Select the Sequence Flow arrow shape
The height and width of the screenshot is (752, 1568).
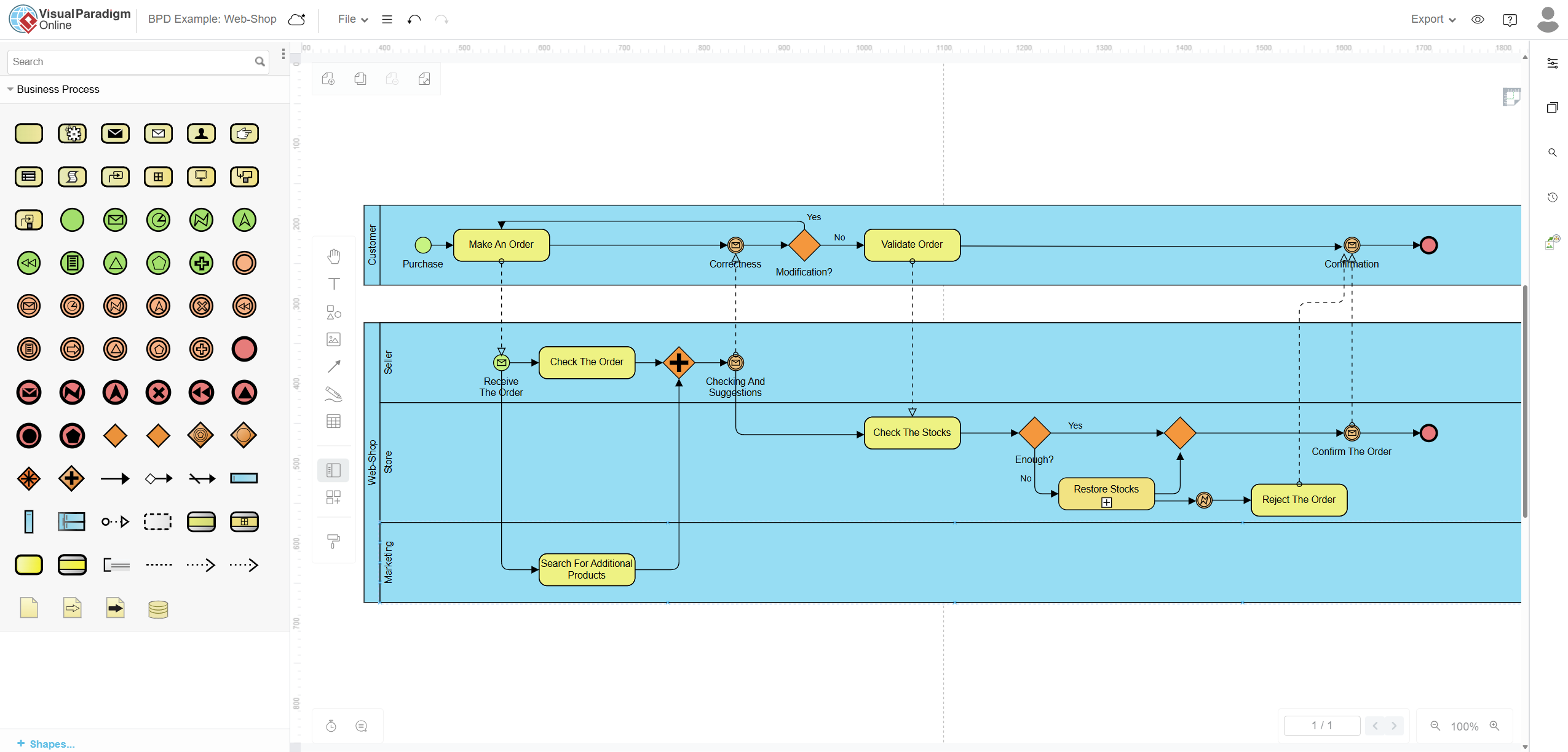click(115, 478)
